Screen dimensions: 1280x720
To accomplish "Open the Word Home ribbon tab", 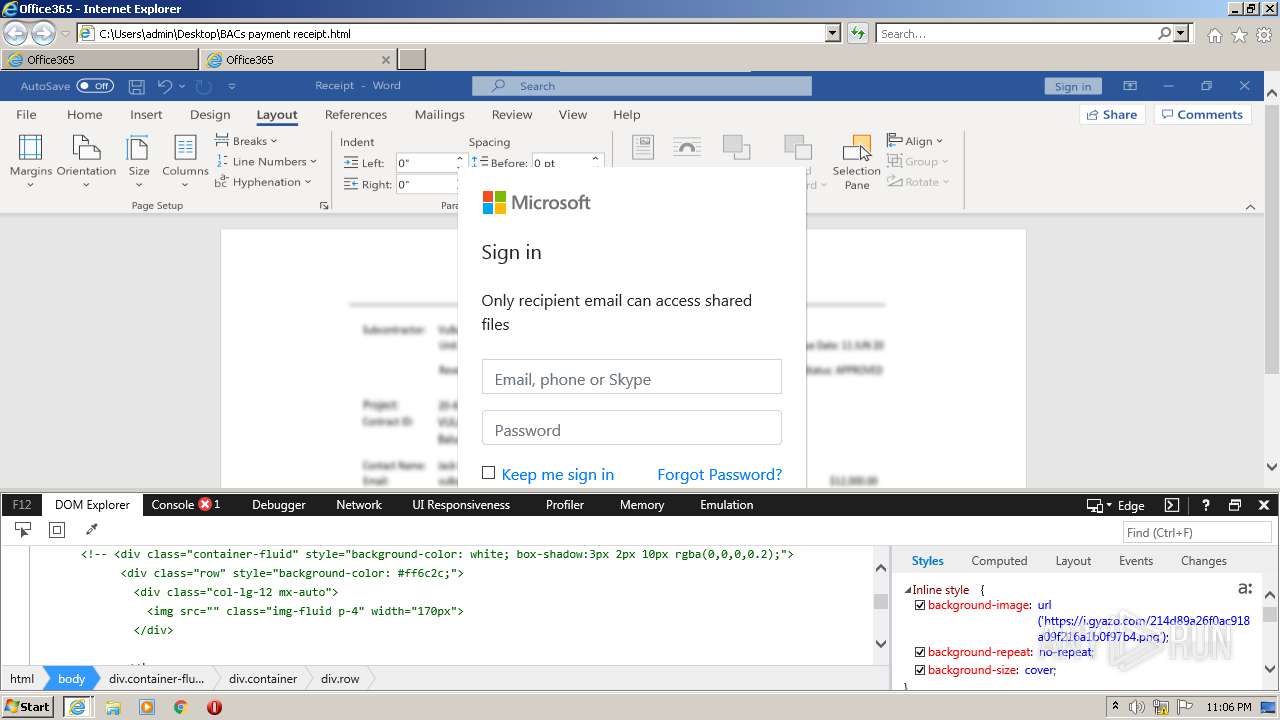I will (85, 114).
